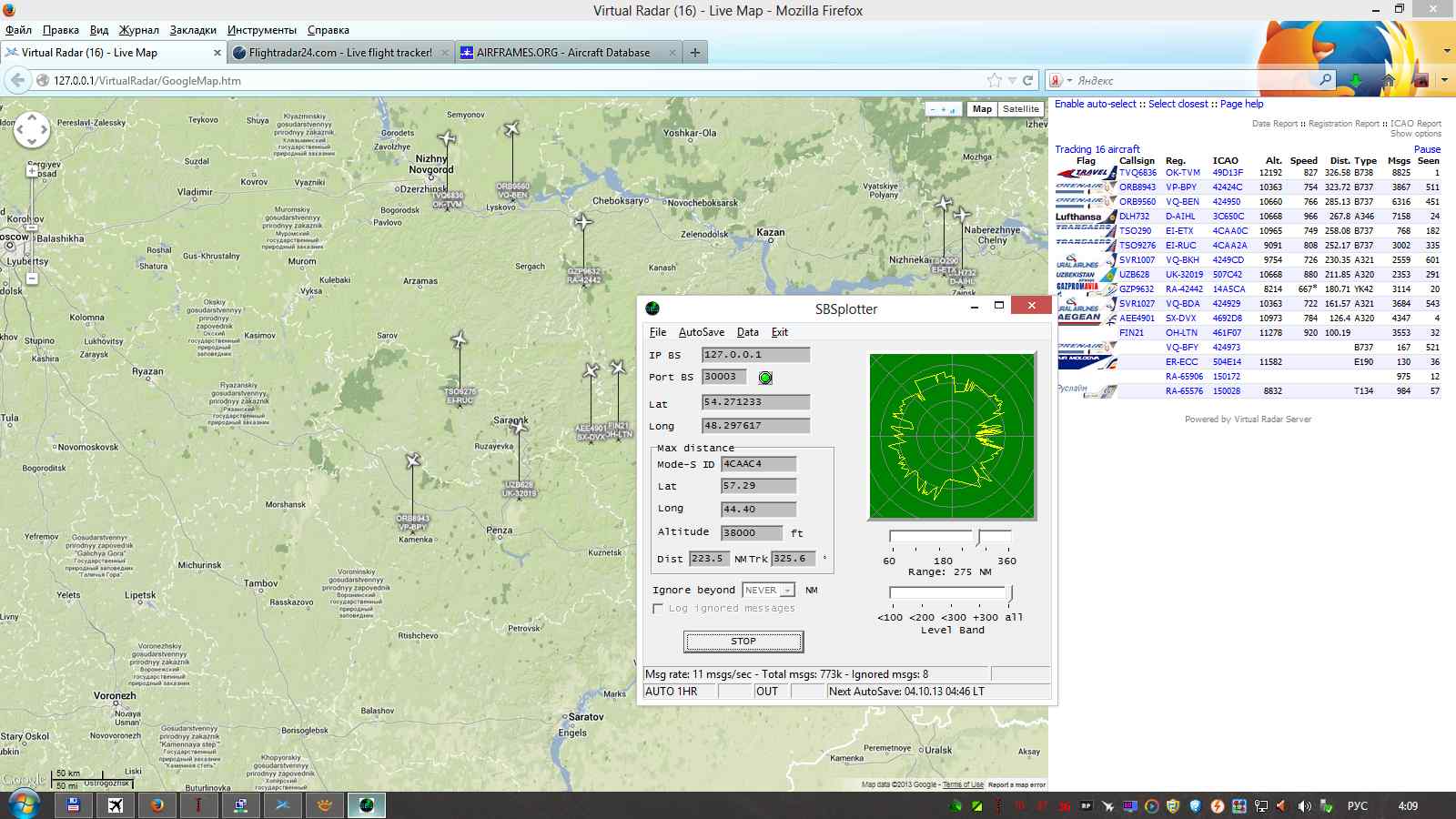Go to Firefox home page icon
Image resolution: width=1456 pixels, height=819 pixels.
tap(1389, 80)
